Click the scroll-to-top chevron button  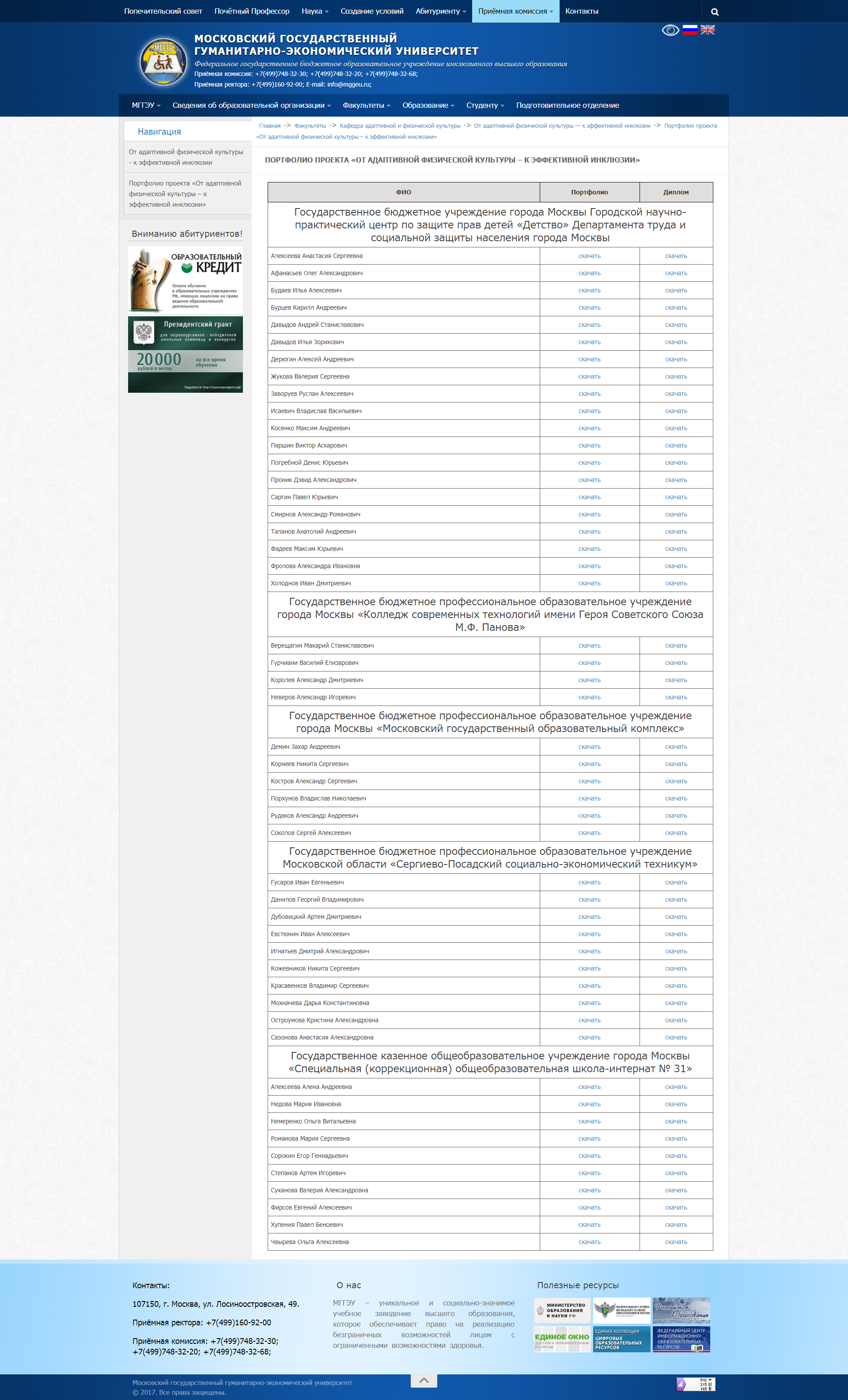pos(424,1380)
